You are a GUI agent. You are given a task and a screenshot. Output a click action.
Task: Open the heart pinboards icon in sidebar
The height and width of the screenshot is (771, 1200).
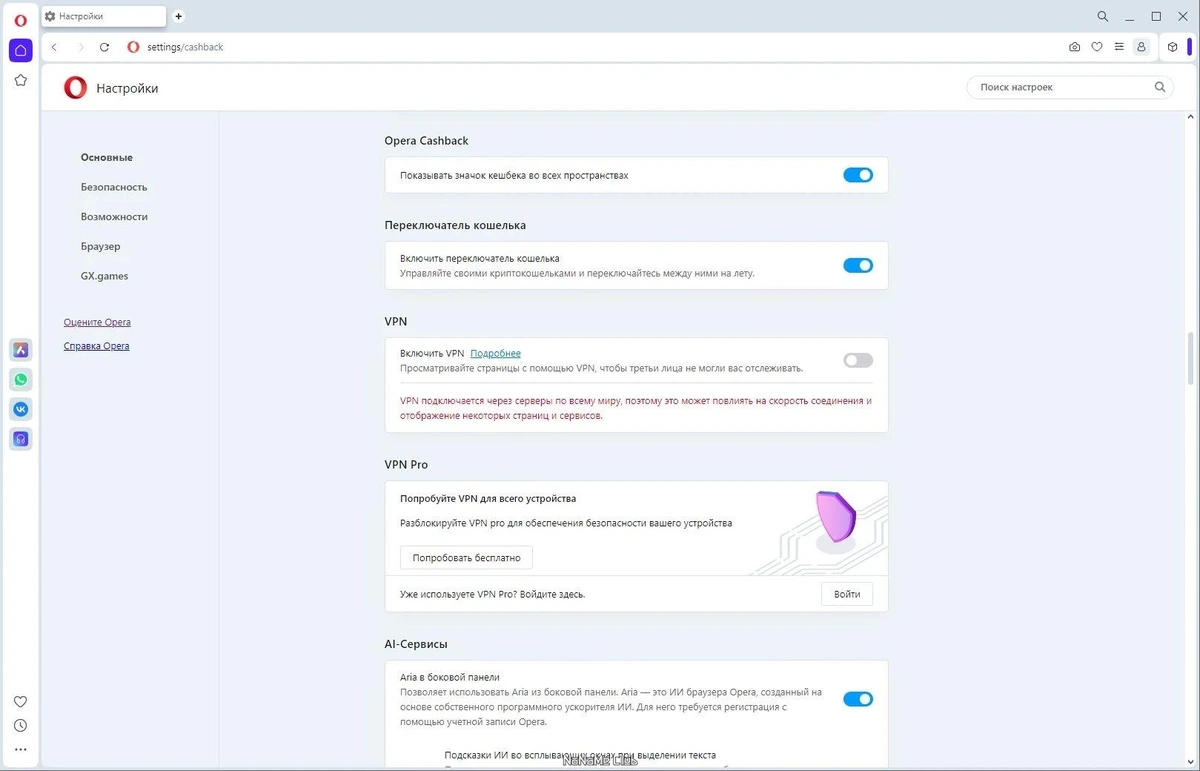[x=20, y=702]
